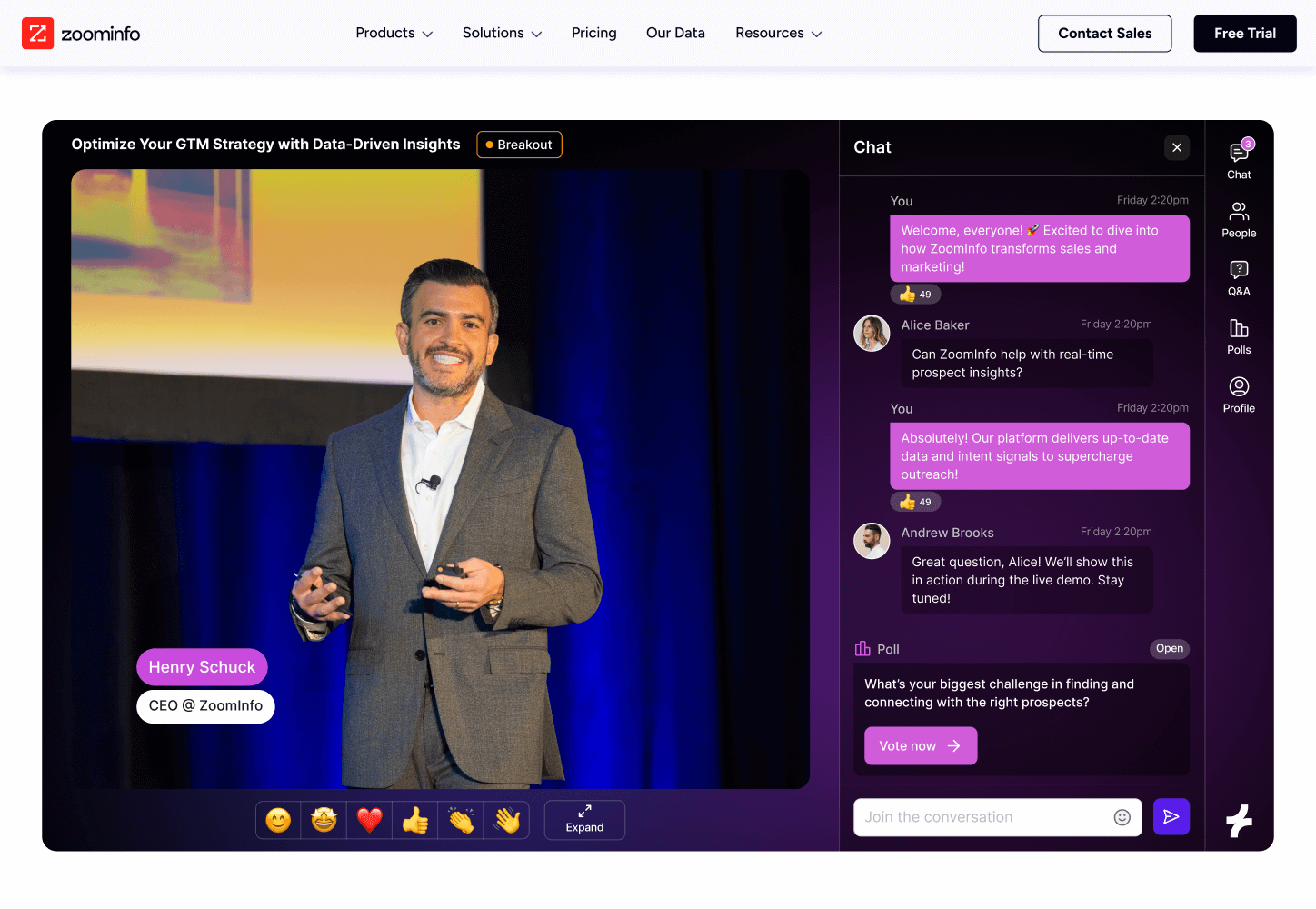This screenshot has width=1316, height=909.
Task: Click the Vote now button
Action: point(921,745)
